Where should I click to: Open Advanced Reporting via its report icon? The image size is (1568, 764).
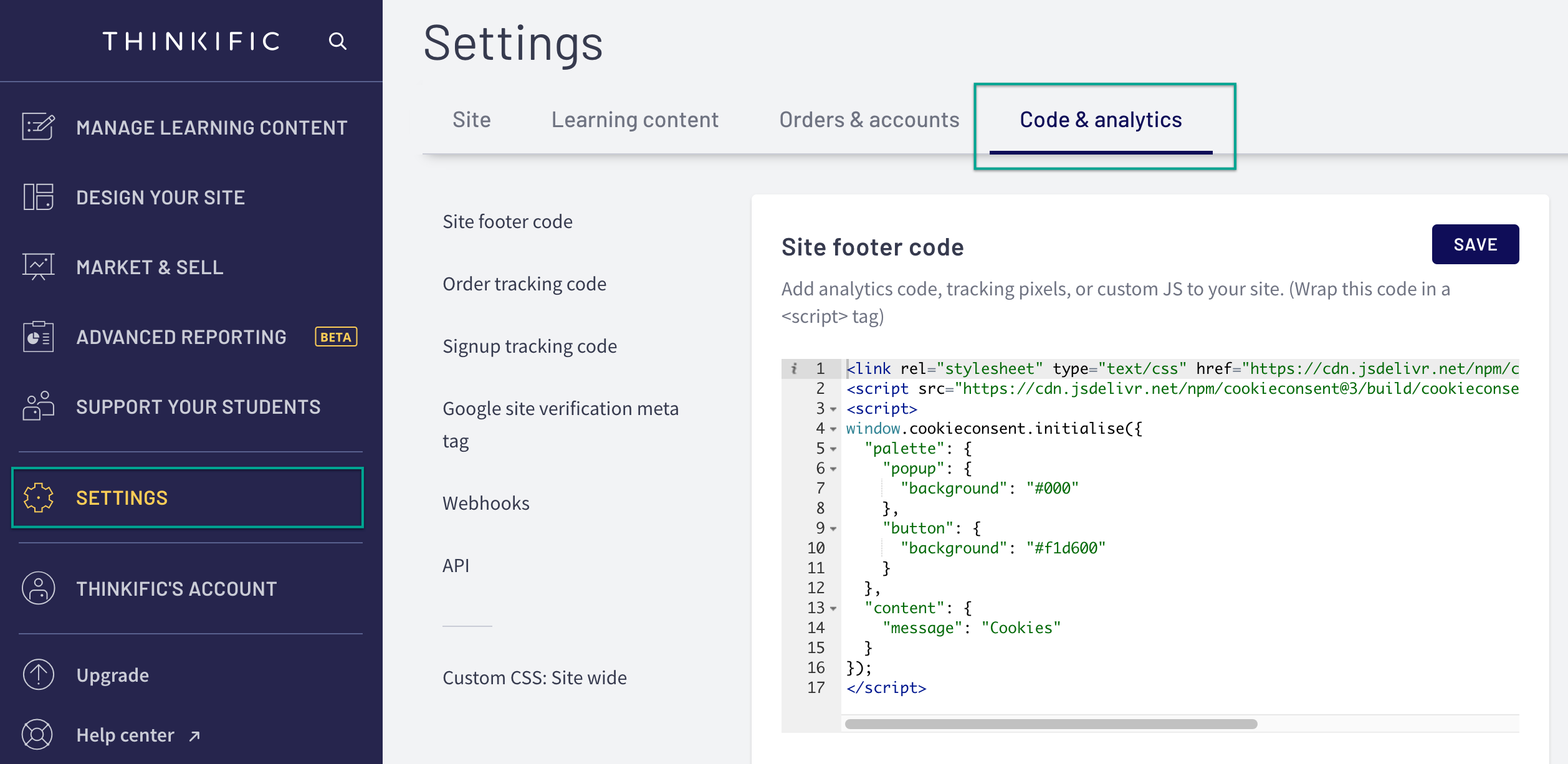click(x=37, y=337)
